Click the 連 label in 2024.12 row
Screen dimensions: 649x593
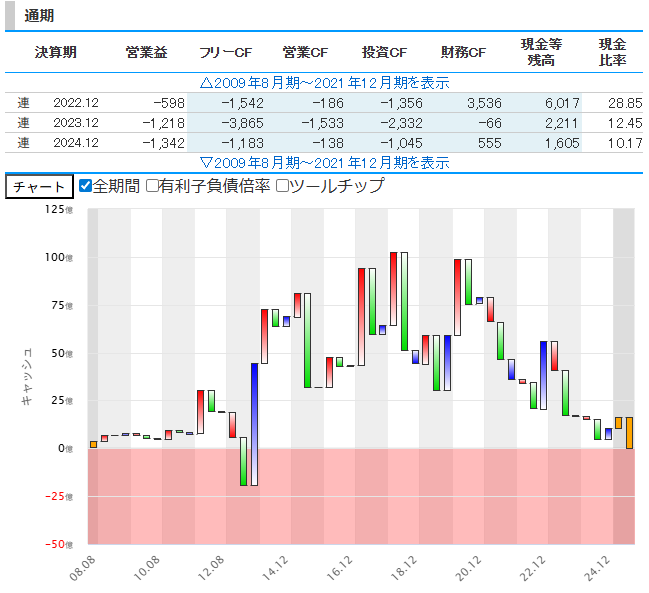coord(23,143)
